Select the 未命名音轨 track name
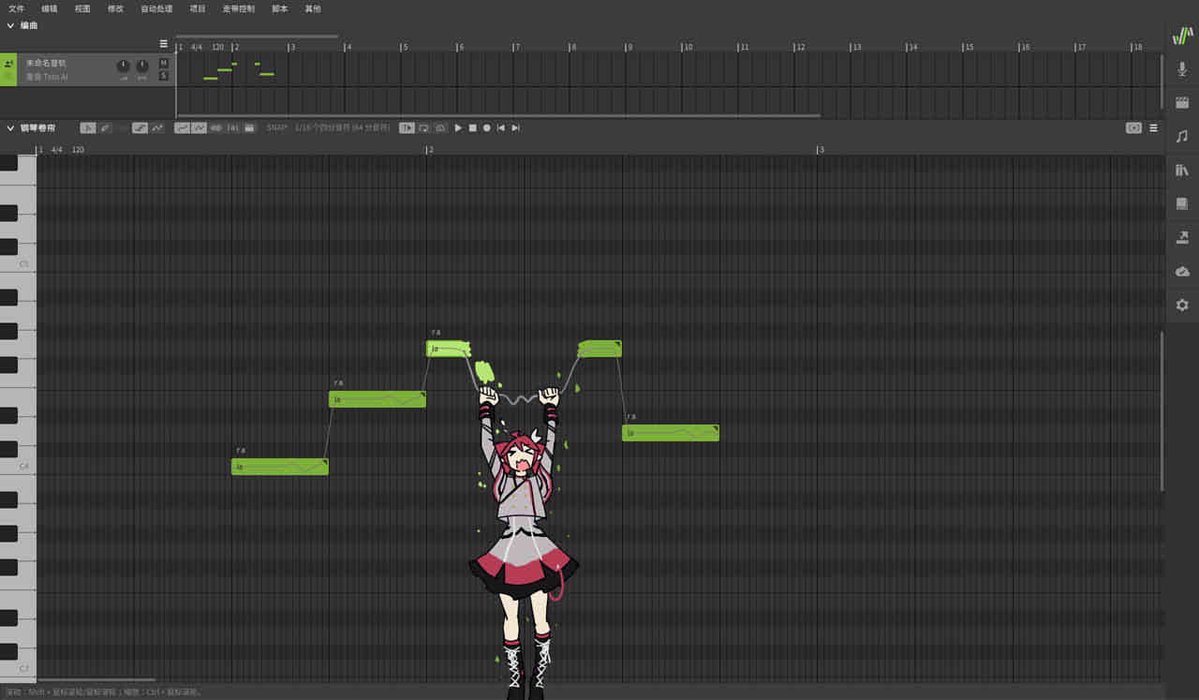Screen dimensions: 1199x700 (x=46, y=63)
